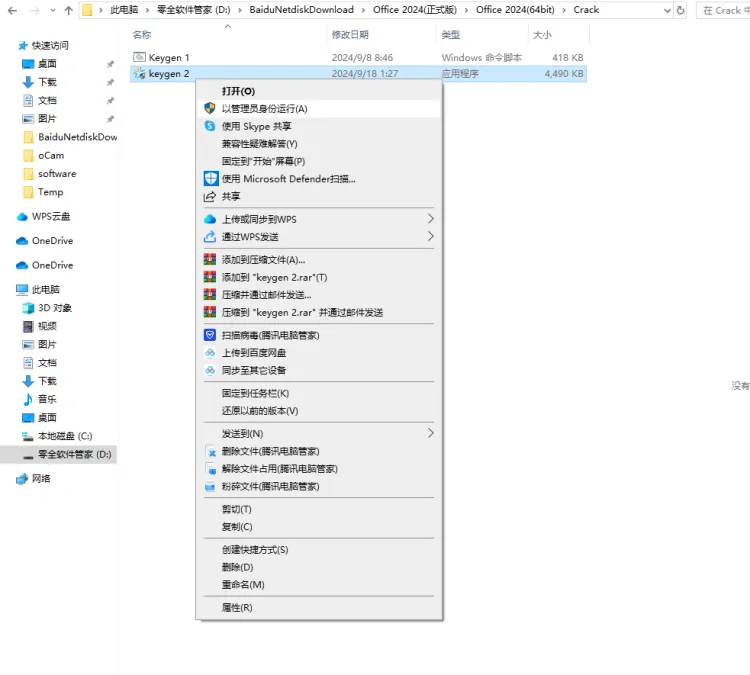This screenshot has width=750, height=675.
Task: Expand the 发送到(N) submenu
Action: point(431,433)
